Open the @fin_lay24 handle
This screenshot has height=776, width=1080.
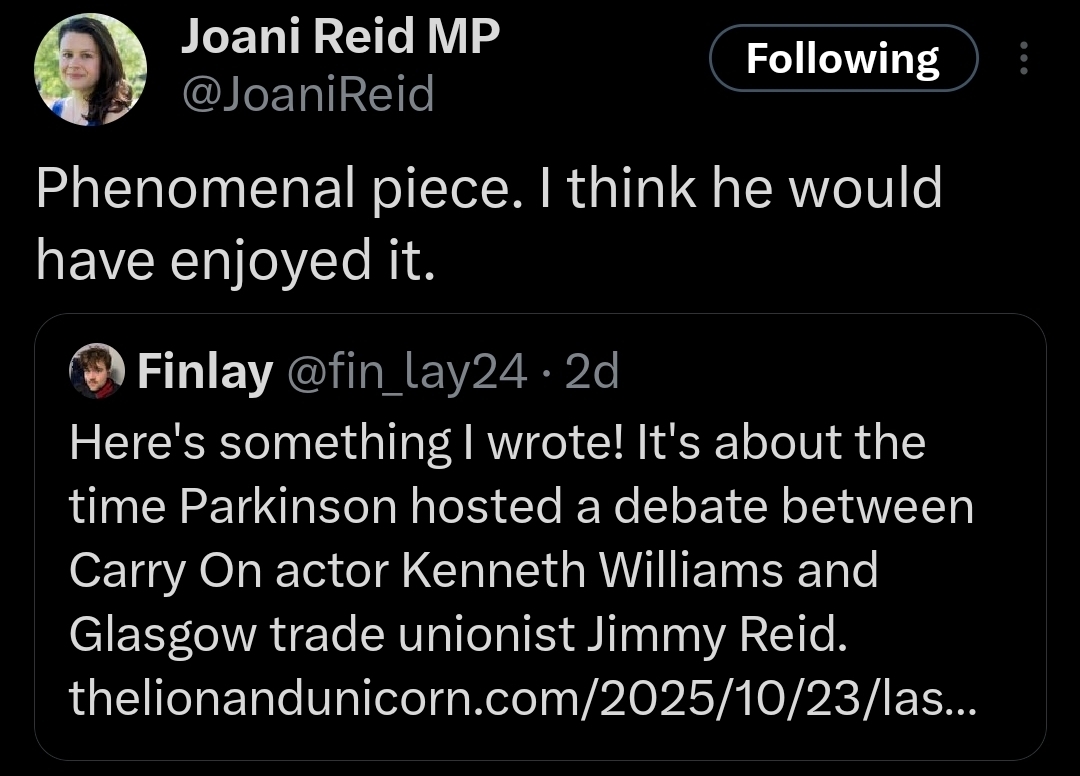click(x=406, y=373)
